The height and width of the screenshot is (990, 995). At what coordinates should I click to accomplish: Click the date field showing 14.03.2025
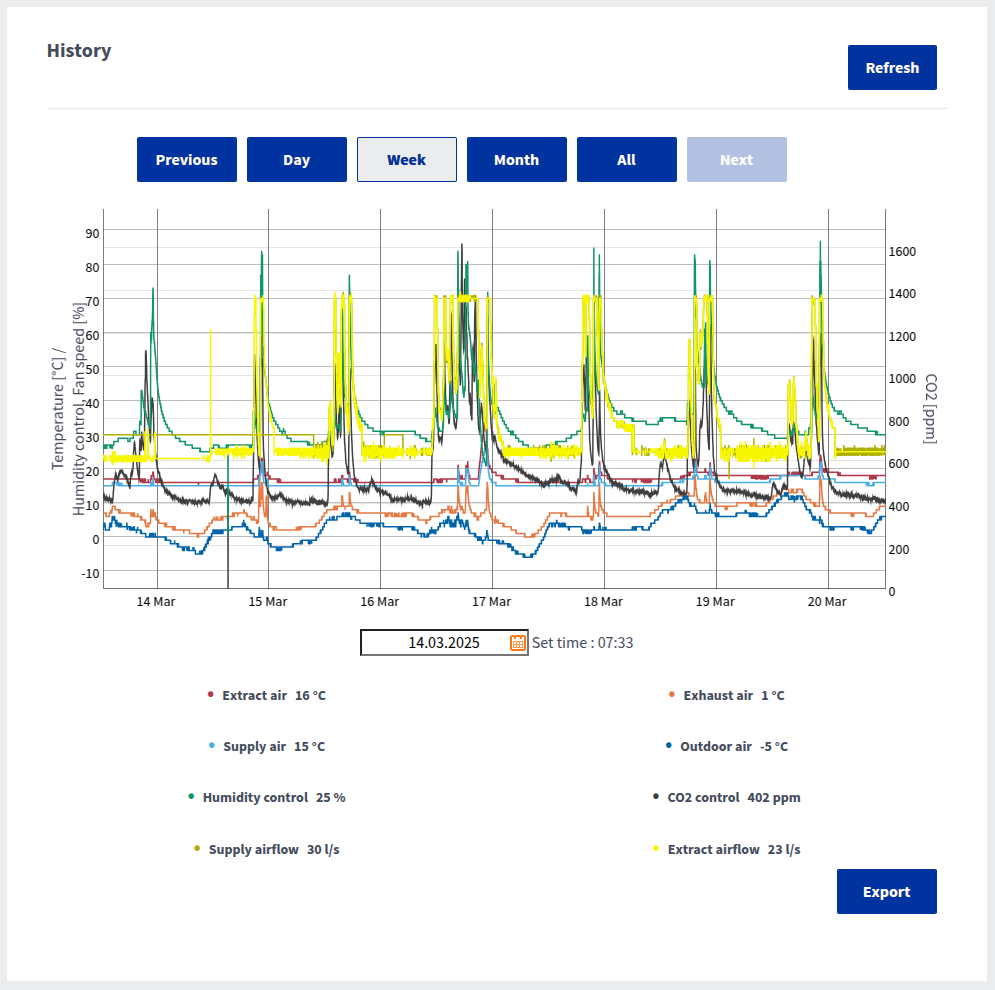(x=435, y=643)
